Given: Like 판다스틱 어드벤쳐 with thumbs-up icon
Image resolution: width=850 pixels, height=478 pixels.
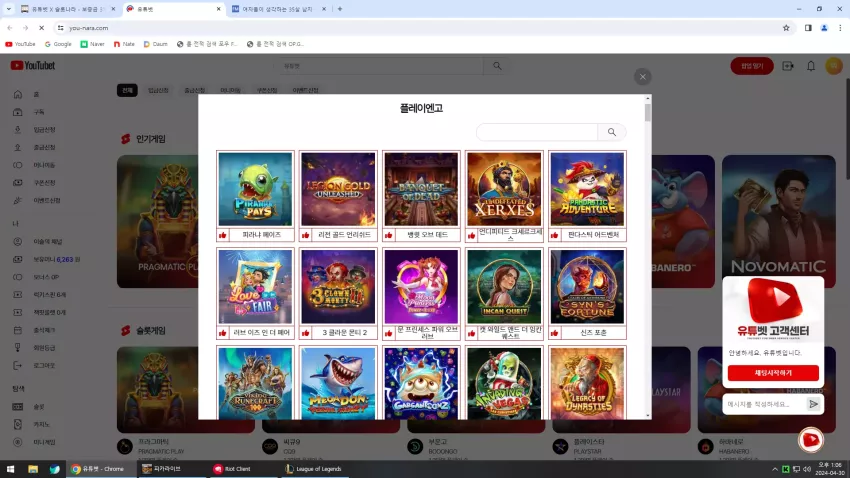Looking at the screenshot, I should [555, 235].
